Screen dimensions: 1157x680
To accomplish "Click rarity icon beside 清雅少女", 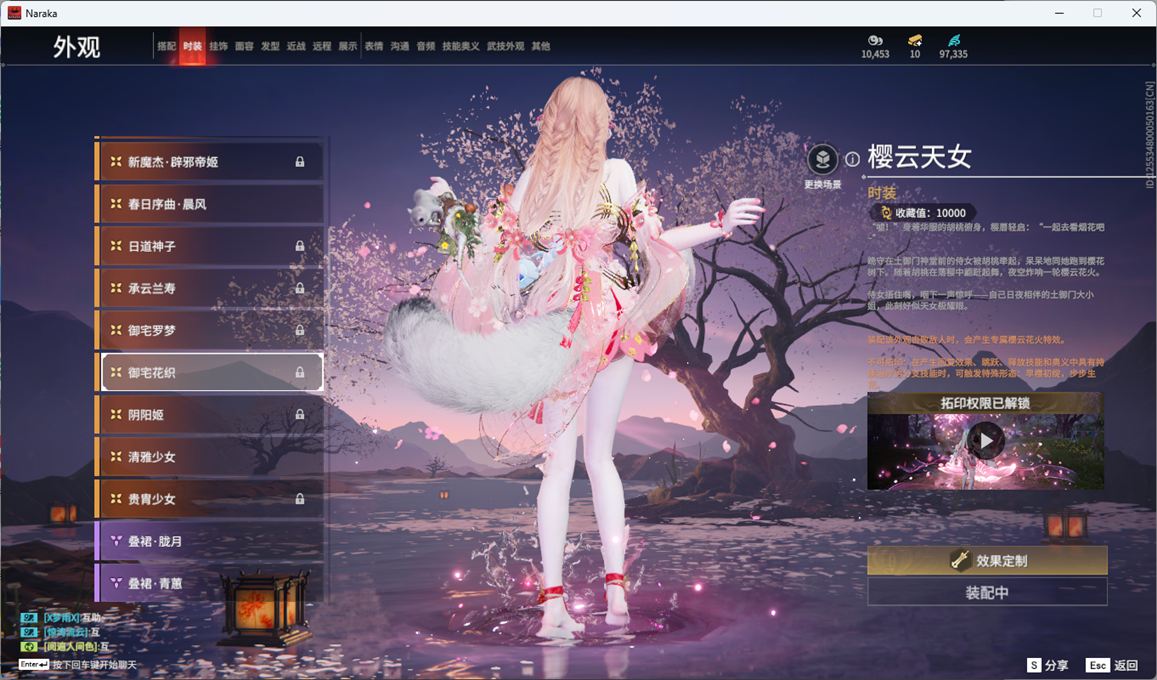I will click(x=116, y=457).
